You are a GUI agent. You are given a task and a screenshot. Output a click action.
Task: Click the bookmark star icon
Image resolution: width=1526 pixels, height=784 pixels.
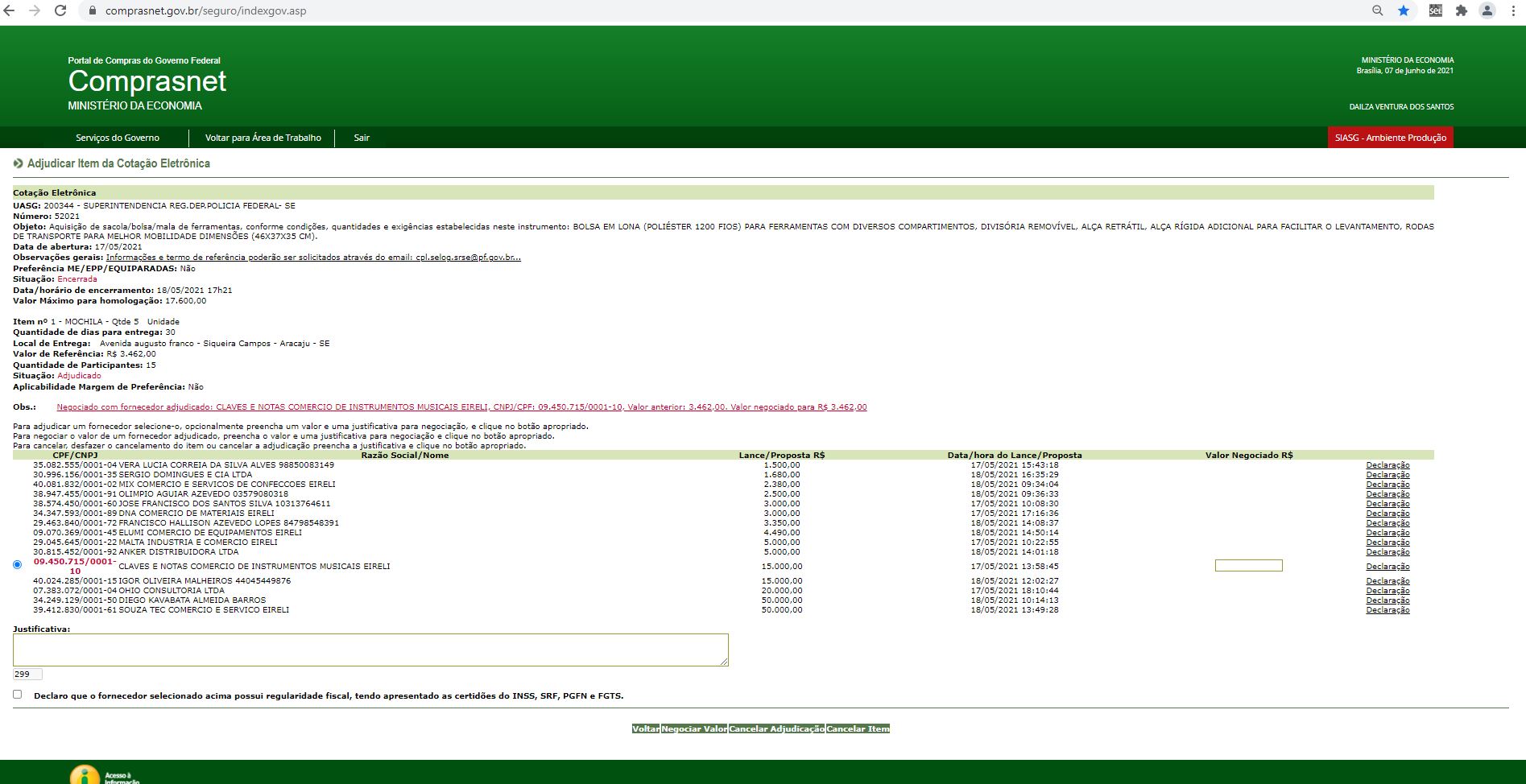click(1404, 10)
